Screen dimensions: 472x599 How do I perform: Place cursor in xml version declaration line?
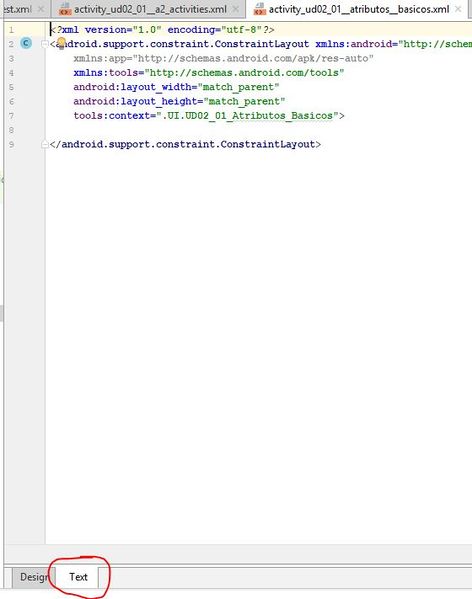pyautogui.click(x=162, y=30)
